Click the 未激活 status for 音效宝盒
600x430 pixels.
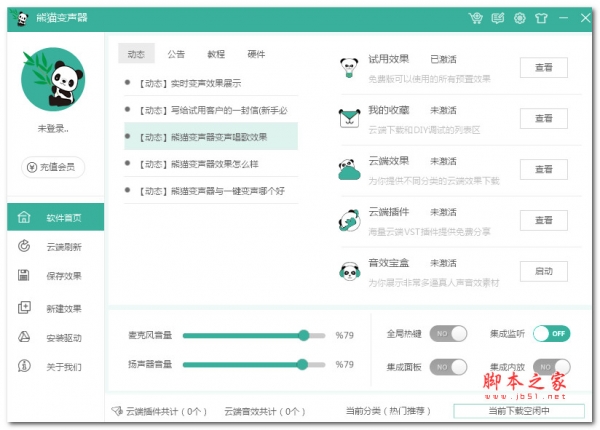pyautogui.click(x=443, y=263)
